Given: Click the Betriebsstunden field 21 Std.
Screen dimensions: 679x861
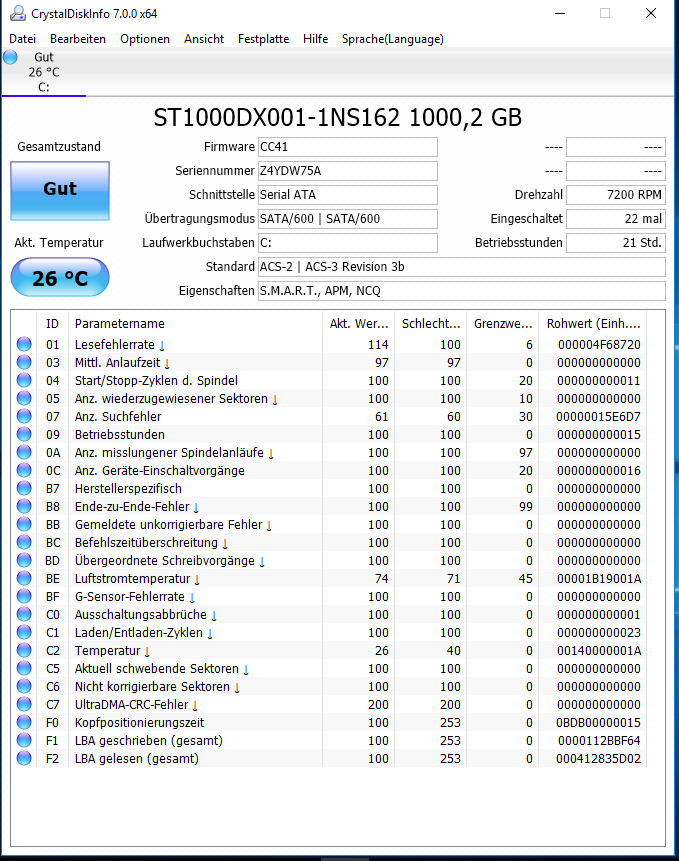Looking at the screenshot, I should pos(616,243).
